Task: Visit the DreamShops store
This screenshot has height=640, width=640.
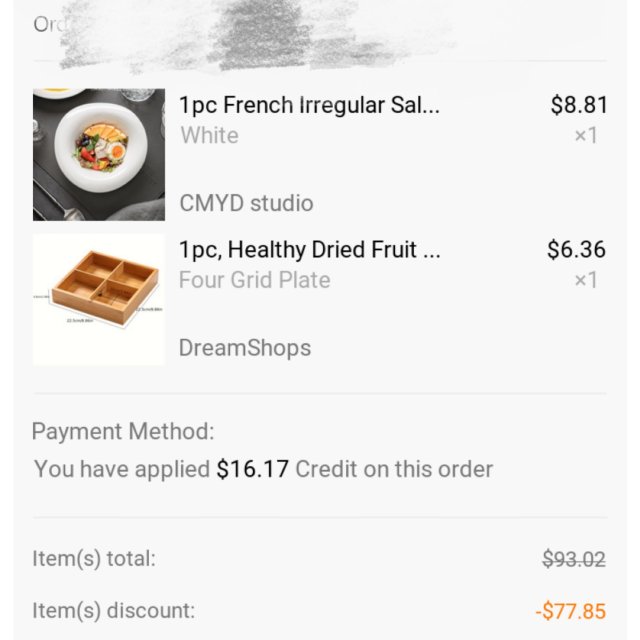Action: point(245,348)
